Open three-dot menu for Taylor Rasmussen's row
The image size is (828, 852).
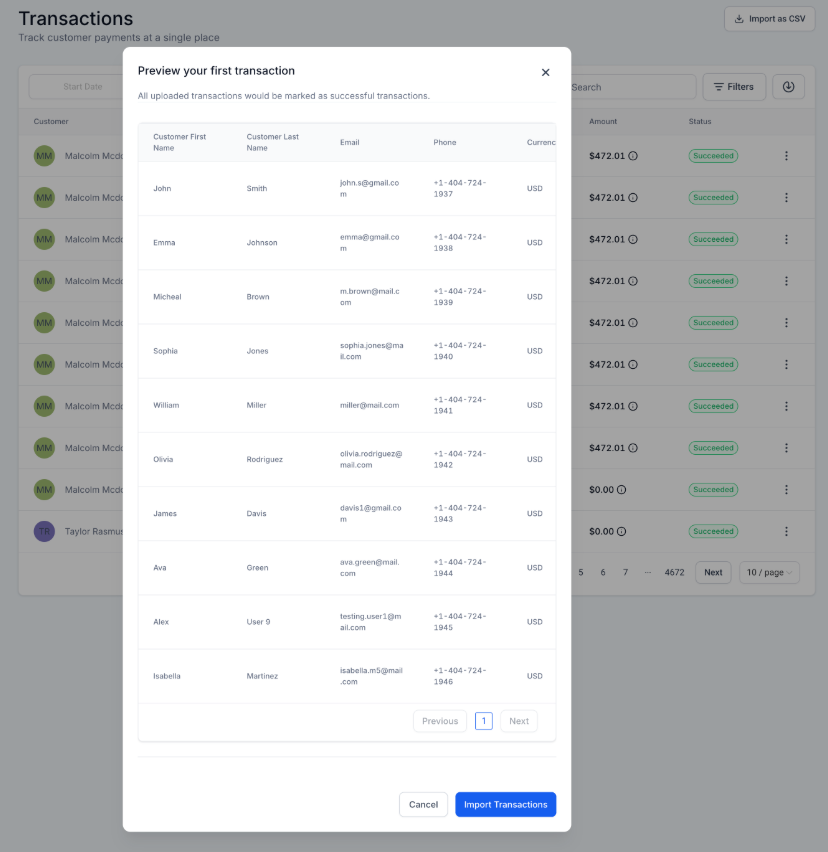tap(786, 532)
